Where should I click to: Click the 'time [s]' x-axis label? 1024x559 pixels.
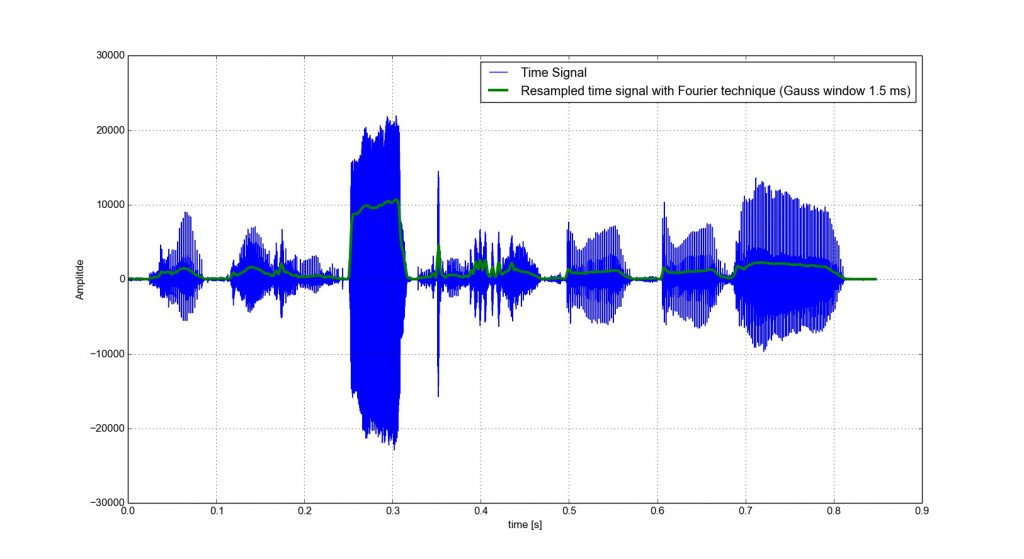click(x=524, y=525)
